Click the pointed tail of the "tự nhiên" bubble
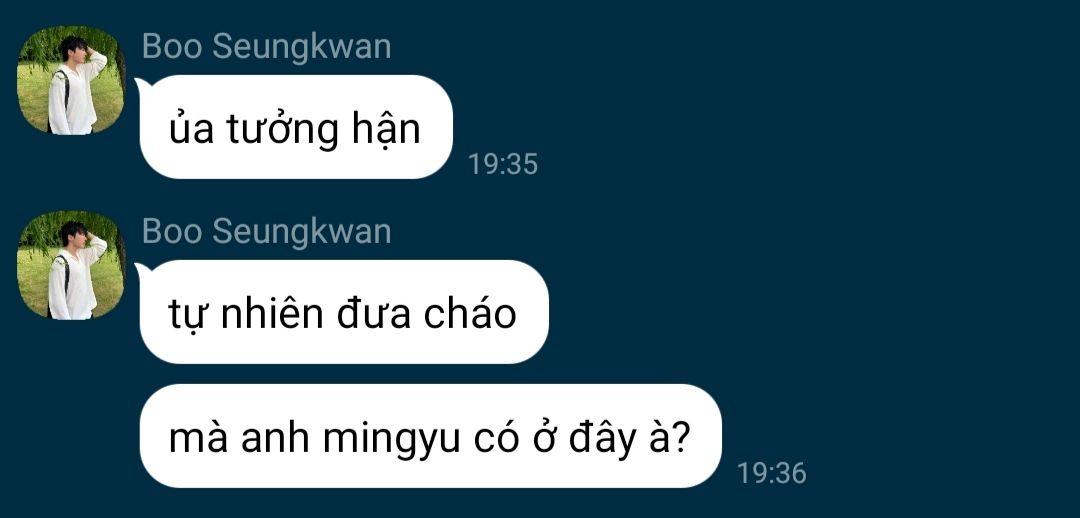The image size is (1080, 518). [x=141, y=270]
